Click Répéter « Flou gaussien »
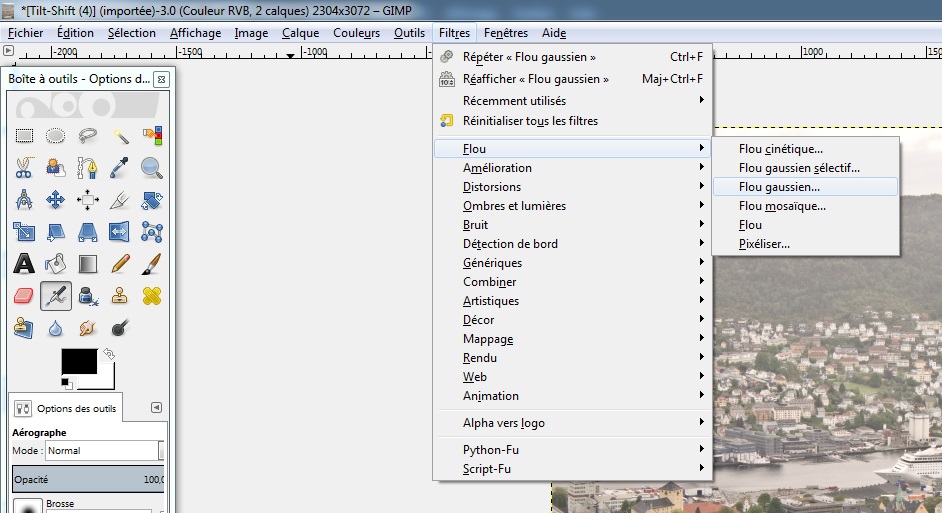The width and height of the screenshot is (942, 513). click(529, 57)
